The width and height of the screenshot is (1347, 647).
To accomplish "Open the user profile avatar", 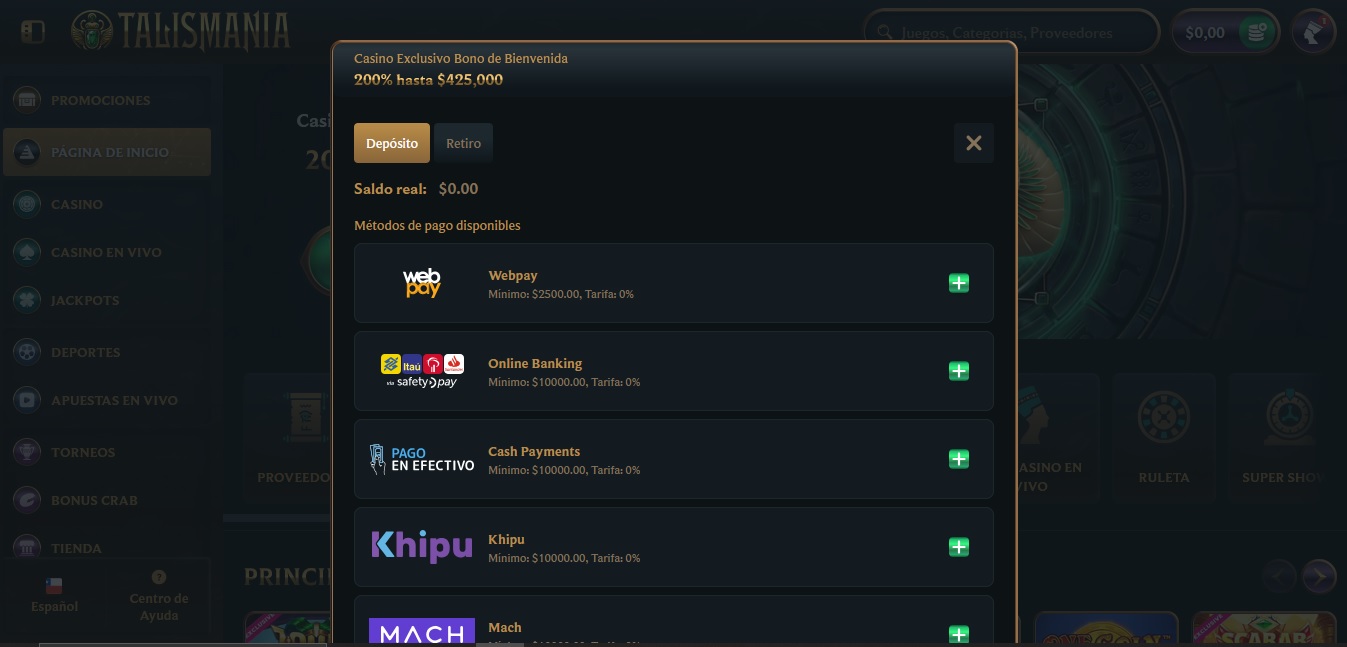I will (1313, 32).
